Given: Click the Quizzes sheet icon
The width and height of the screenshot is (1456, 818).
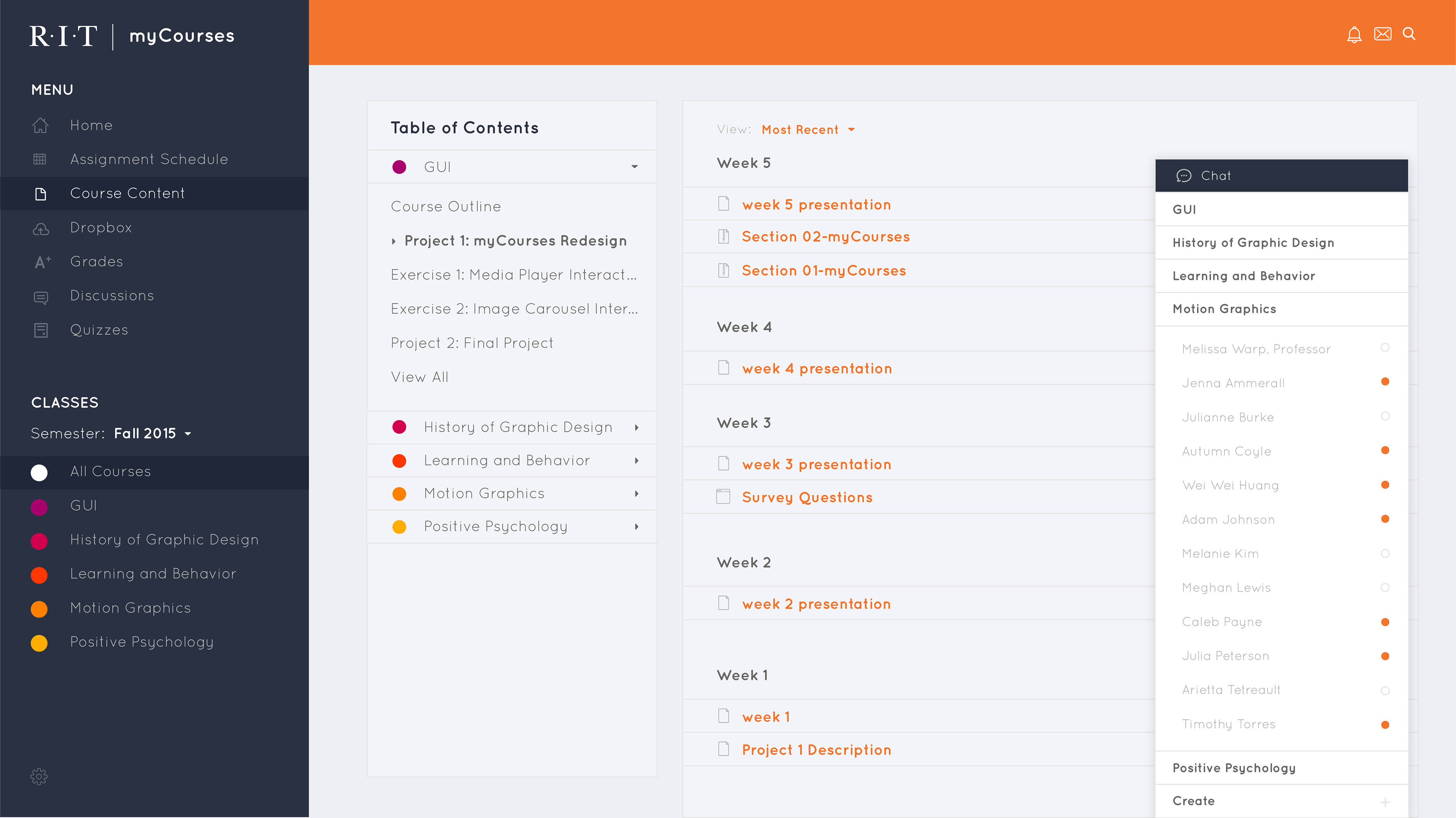Looking at the screenshot, I should coord(41,330).
